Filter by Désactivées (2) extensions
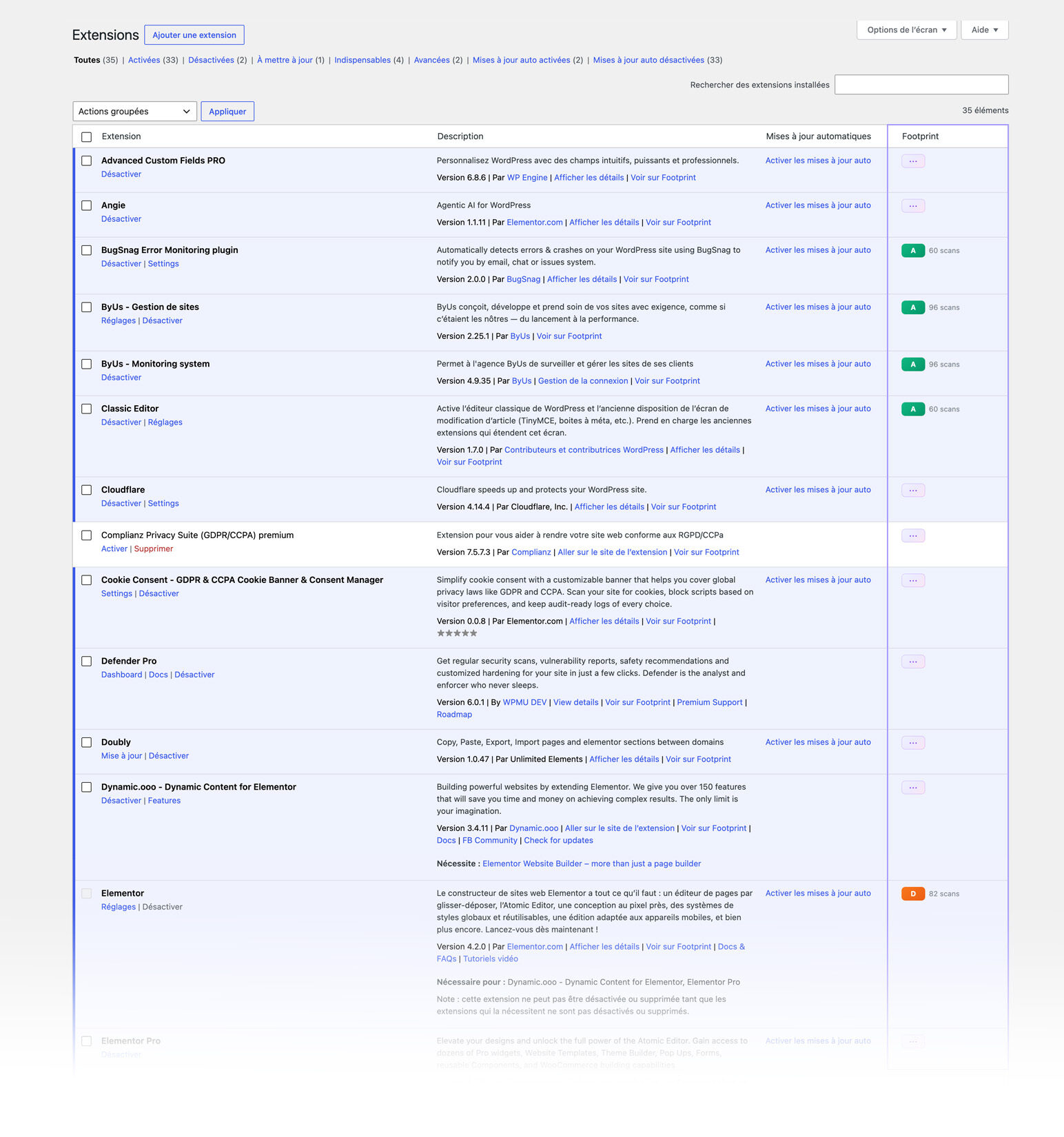Screen dimensions: 1064x1137 (x=218, y=60)
